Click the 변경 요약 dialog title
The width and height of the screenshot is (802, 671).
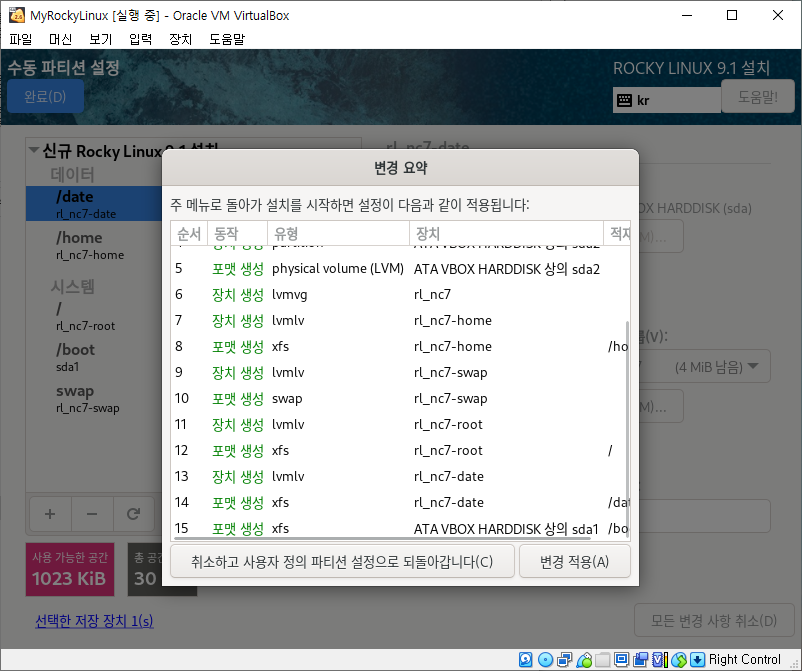(x=400, y=168)
